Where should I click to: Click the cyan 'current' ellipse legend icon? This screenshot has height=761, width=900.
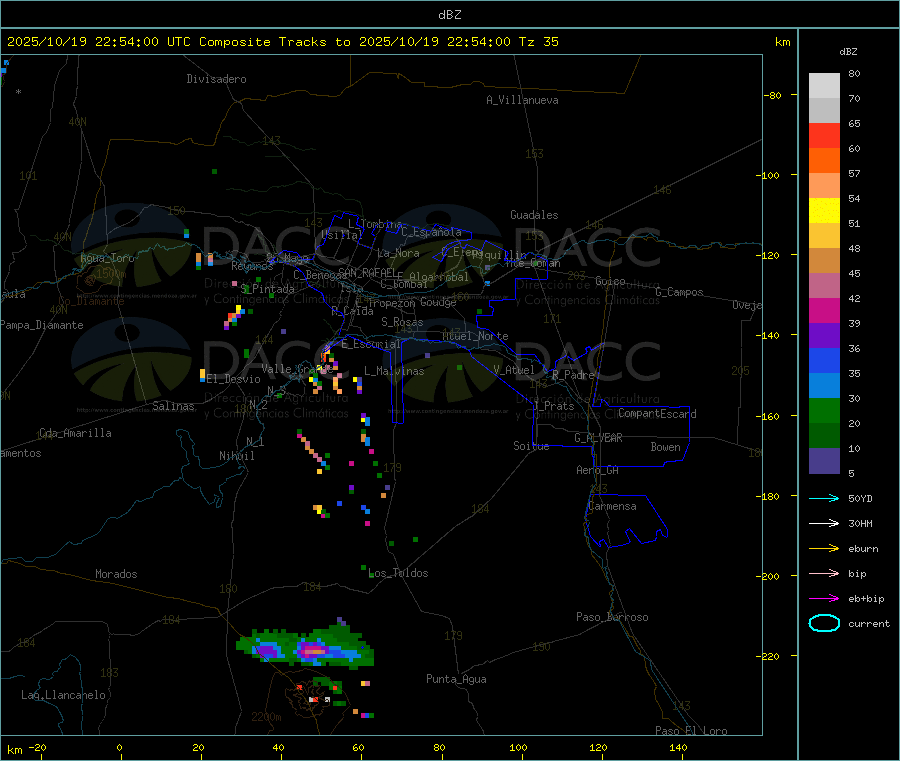point(824,623)
